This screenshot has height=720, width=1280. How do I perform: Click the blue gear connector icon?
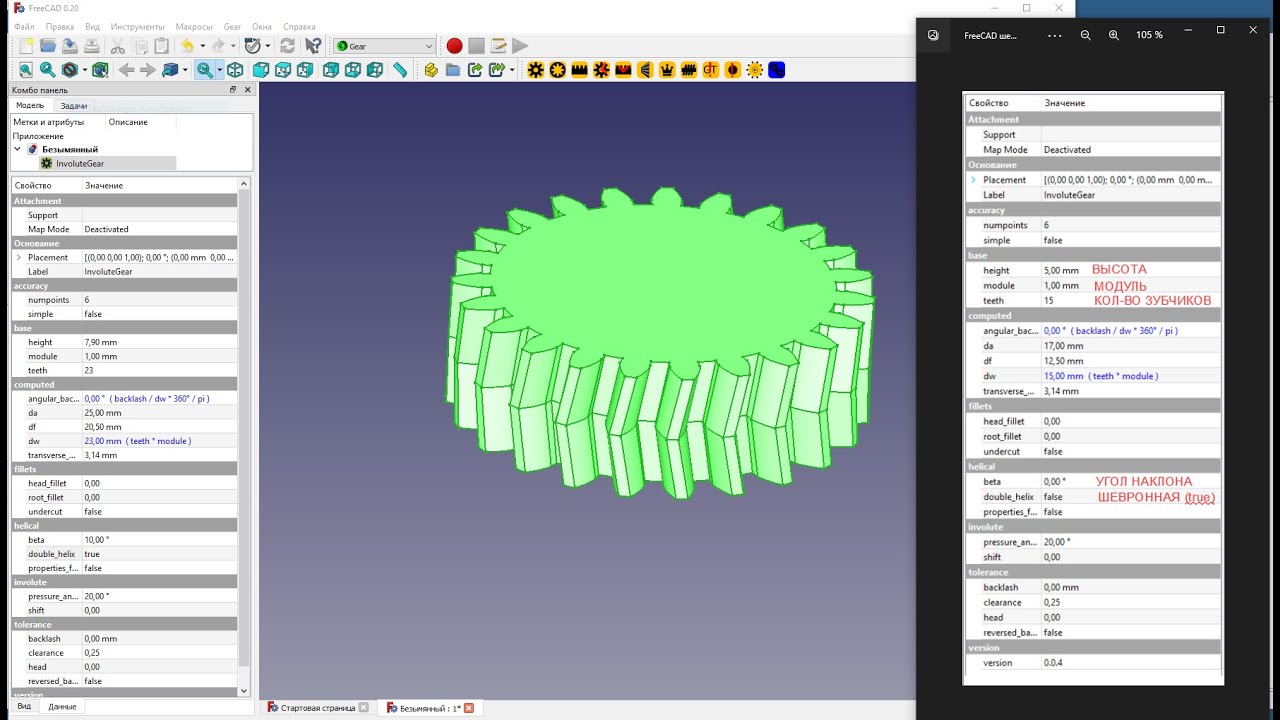click(777, 70)
